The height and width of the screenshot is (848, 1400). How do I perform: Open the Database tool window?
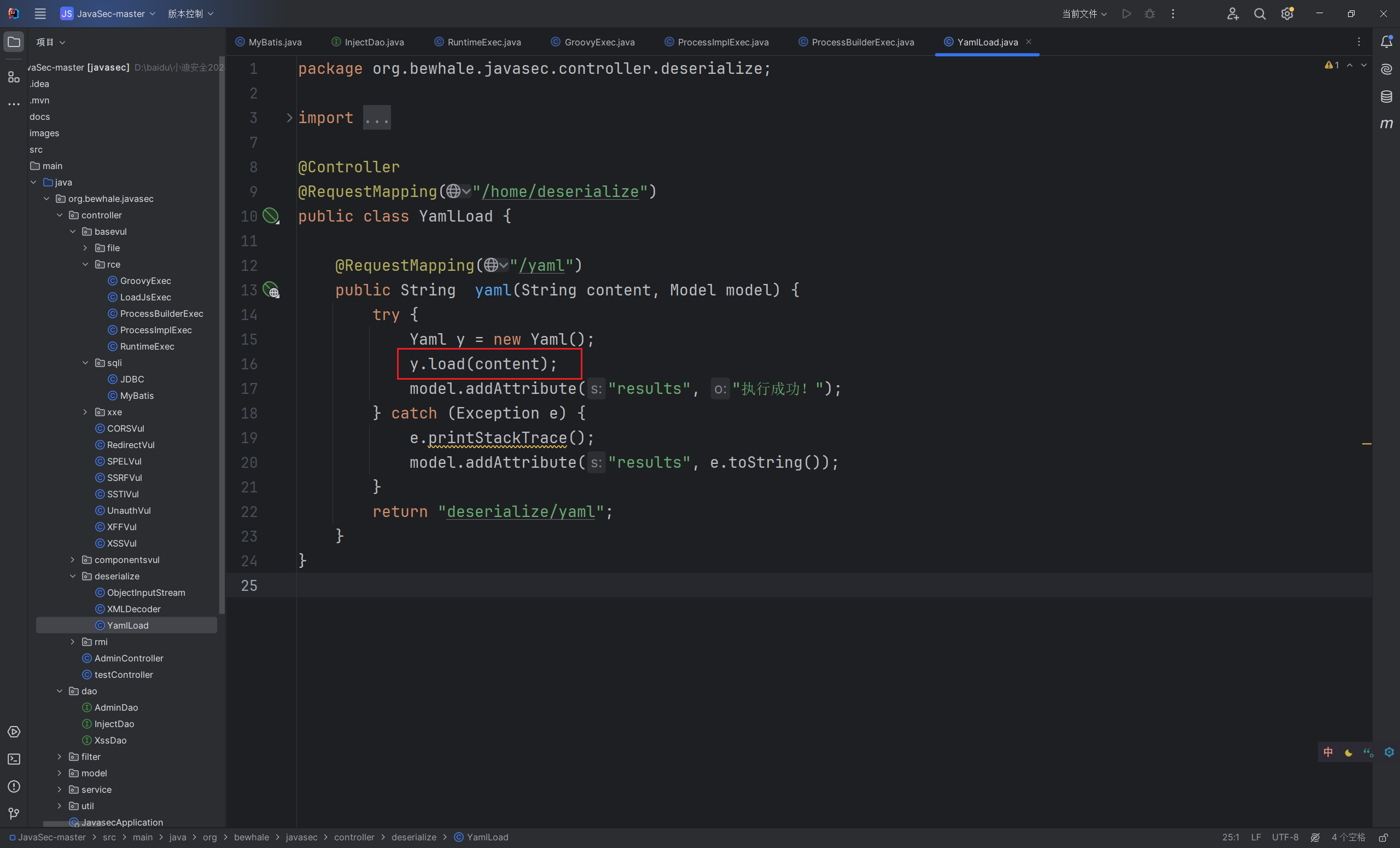pos(1386,96)
